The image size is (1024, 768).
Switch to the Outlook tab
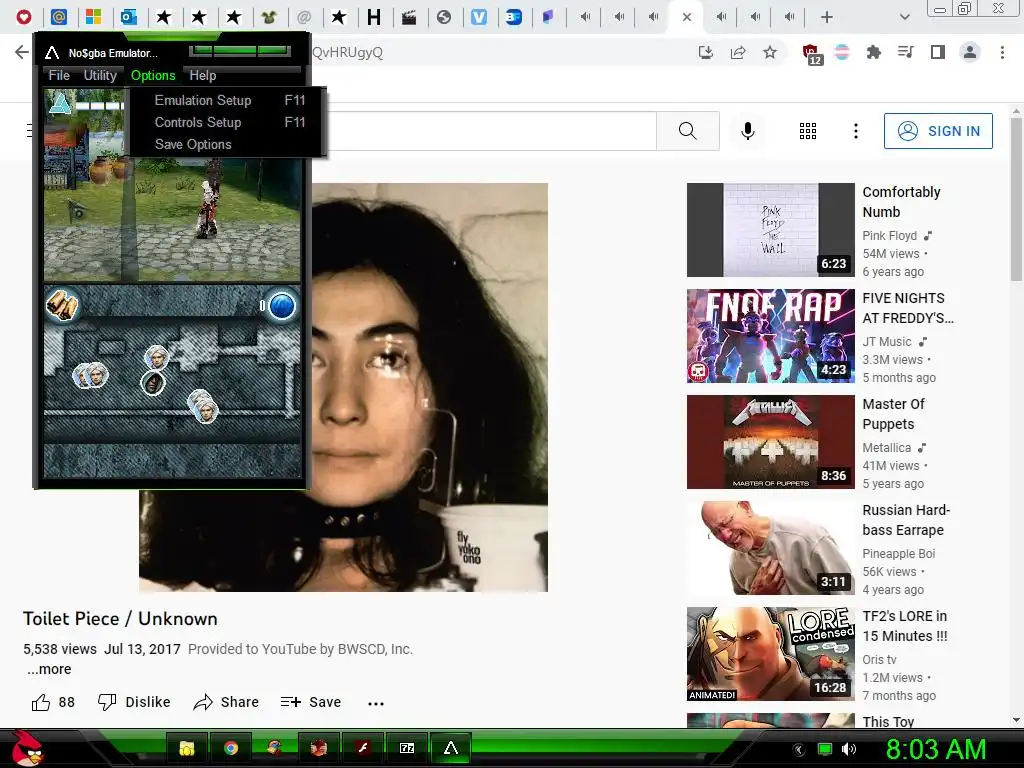click(129, 17)
